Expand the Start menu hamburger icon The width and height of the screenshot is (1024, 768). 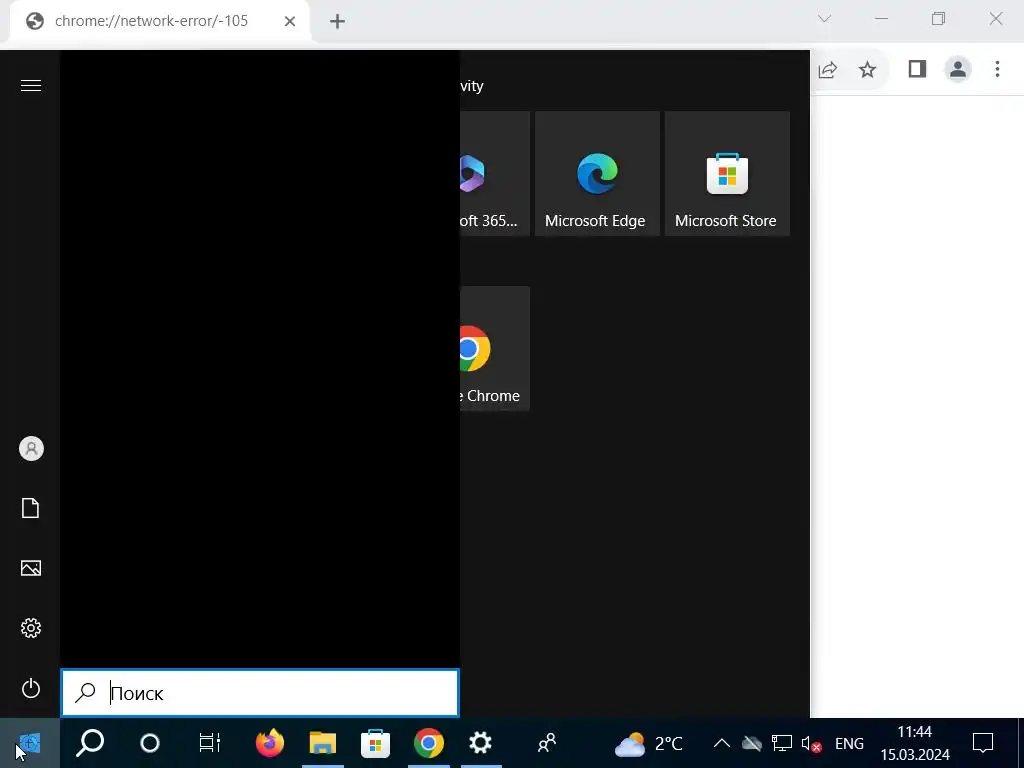tap(31, 86)
